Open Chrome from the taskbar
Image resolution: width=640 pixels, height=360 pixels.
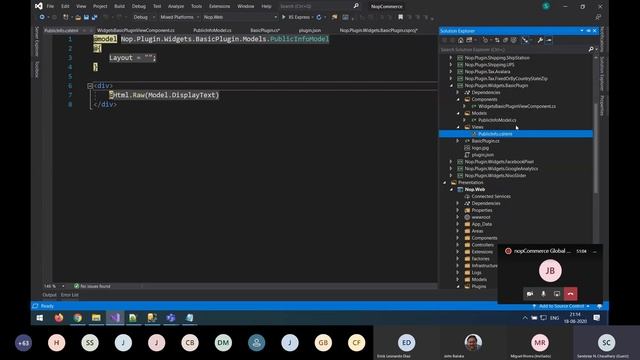pyautogui.click(x=78, y=318)
